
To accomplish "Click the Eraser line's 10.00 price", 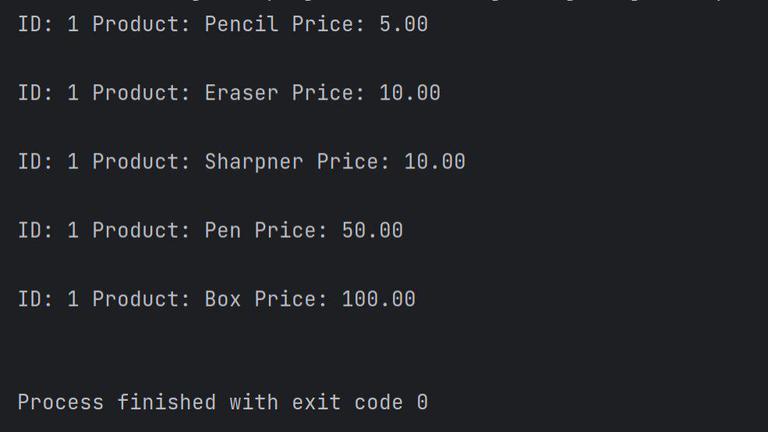I will [x=410, y=93].
